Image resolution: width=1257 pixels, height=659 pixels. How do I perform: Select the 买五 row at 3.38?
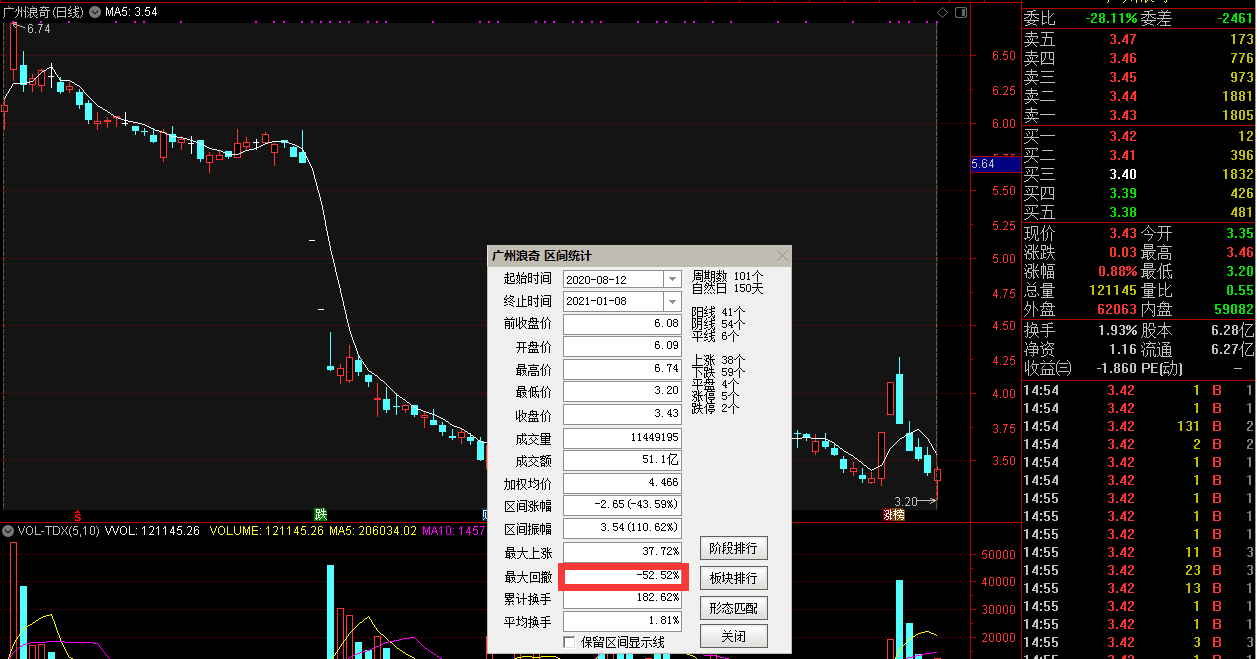coord(1138,212)
